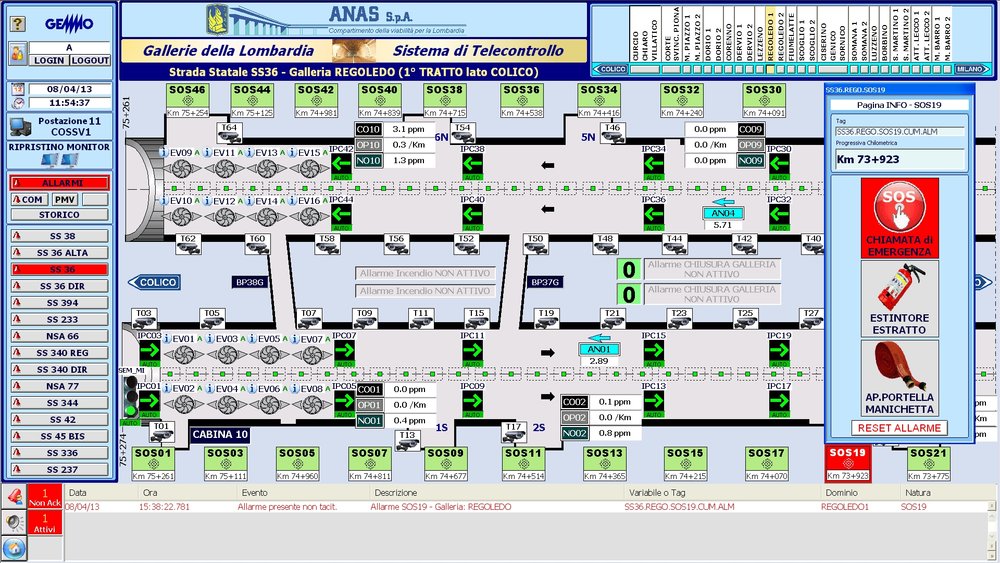Select the SOS19 alarmed station in red
The image size is (1000, 563).
click(848, 463)
